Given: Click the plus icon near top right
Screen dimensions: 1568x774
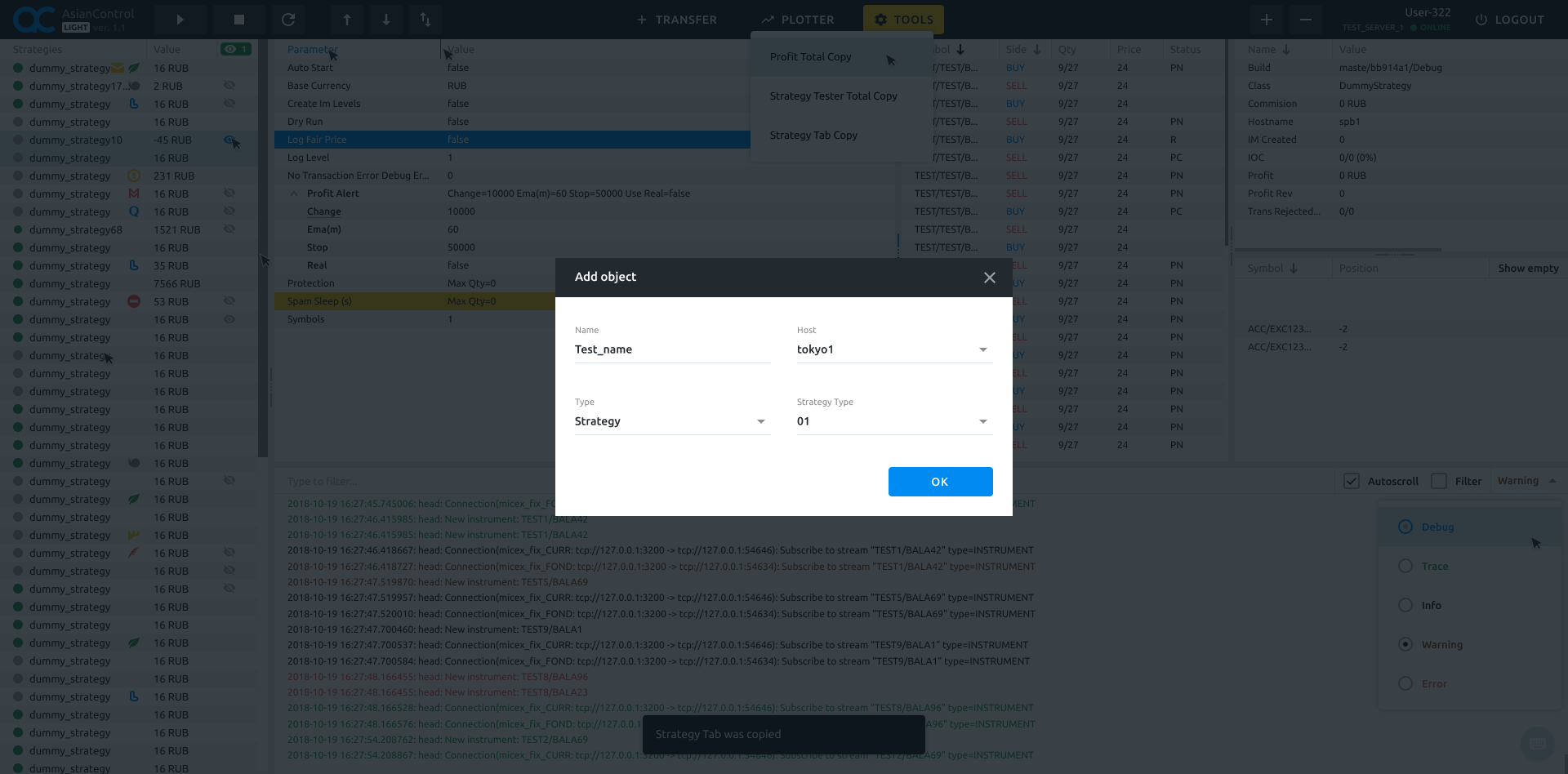Looking at the screenshot, I should tap(1267, 20).
